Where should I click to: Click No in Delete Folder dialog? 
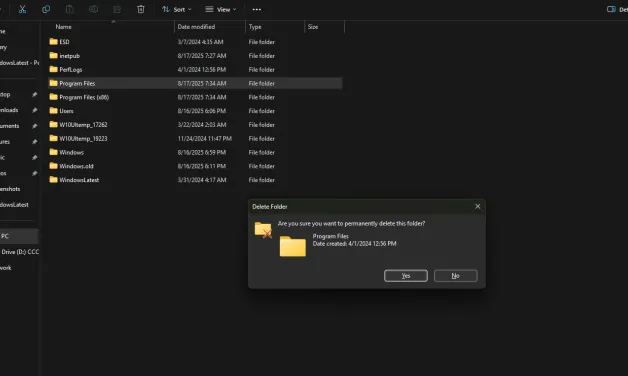point(455,275)
